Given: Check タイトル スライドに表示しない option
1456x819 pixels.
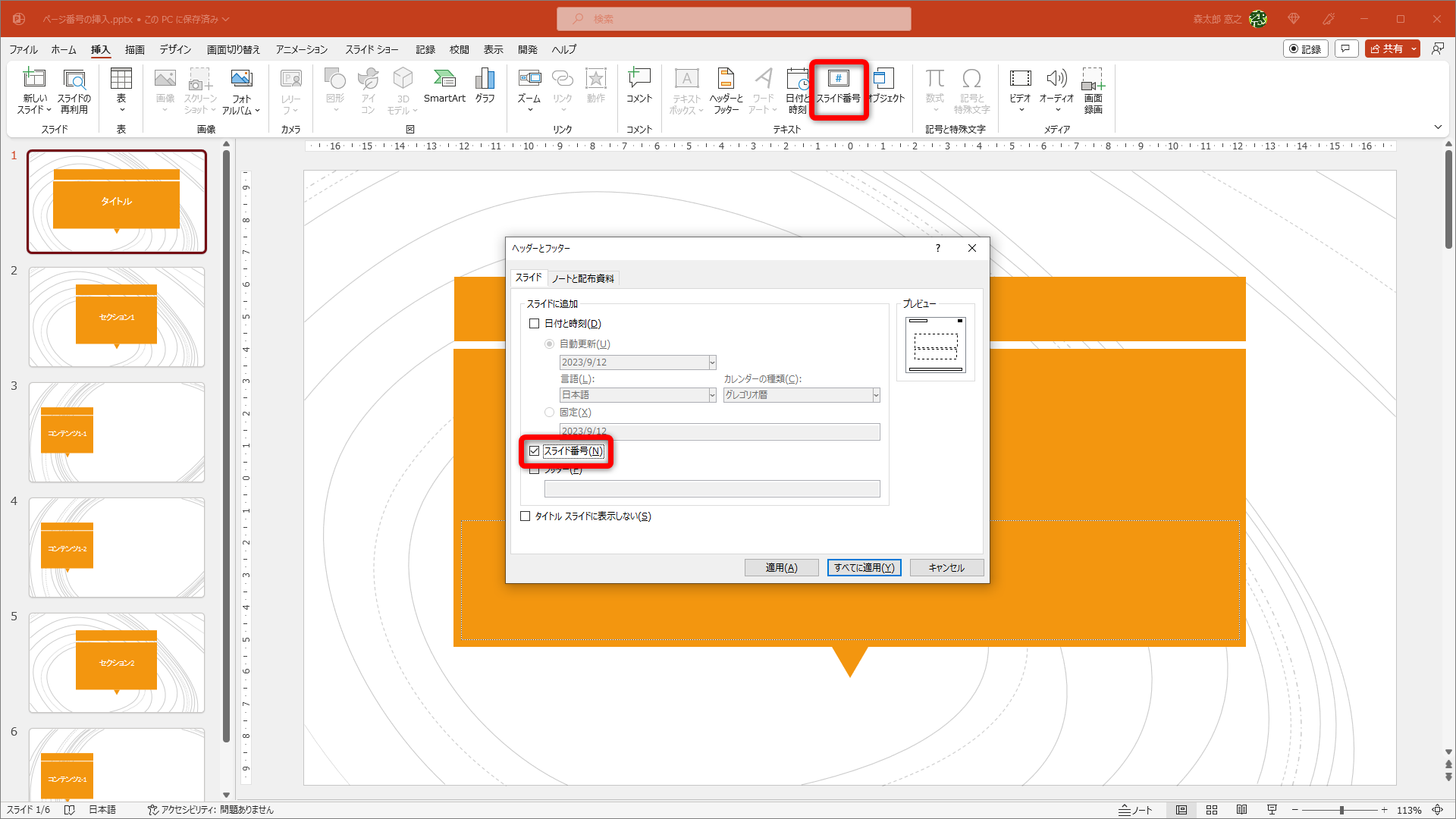Looking at the screenshot, I should pyautogui.click(x=526, y=516).
